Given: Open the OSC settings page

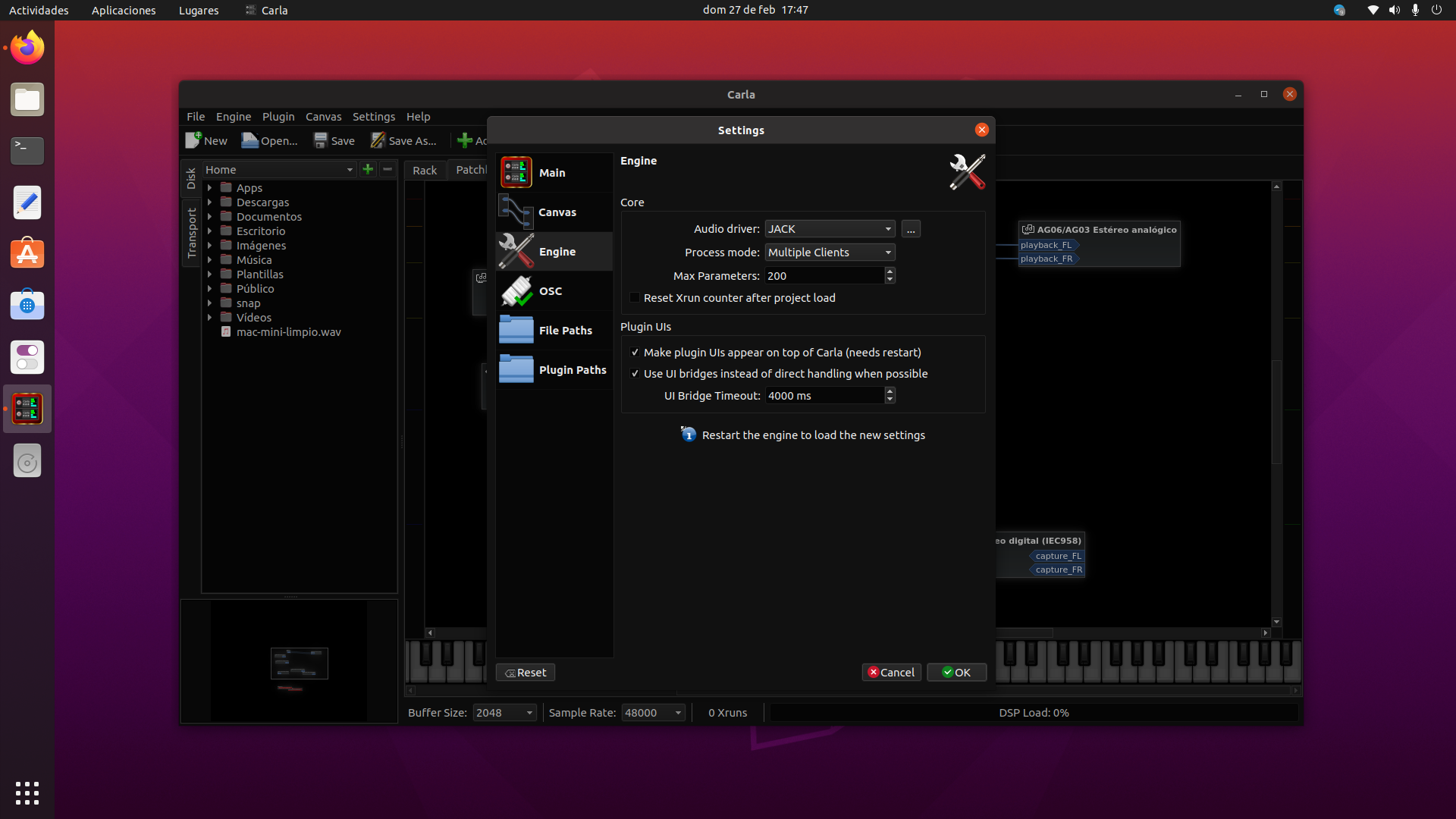Looking at the screenshot, I should click(x=551, y=291).
